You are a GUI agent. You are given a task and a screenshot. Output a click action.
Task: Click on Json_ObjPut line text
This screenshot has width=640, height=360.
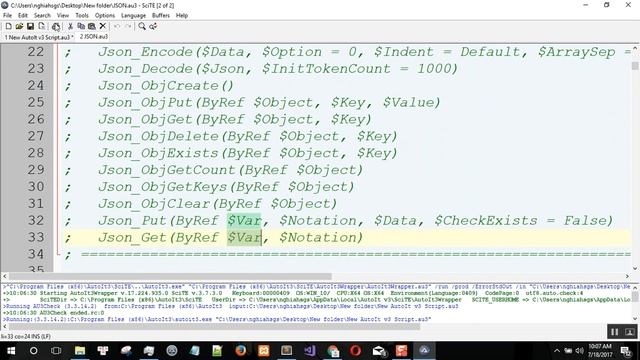(x=269, y=102)
